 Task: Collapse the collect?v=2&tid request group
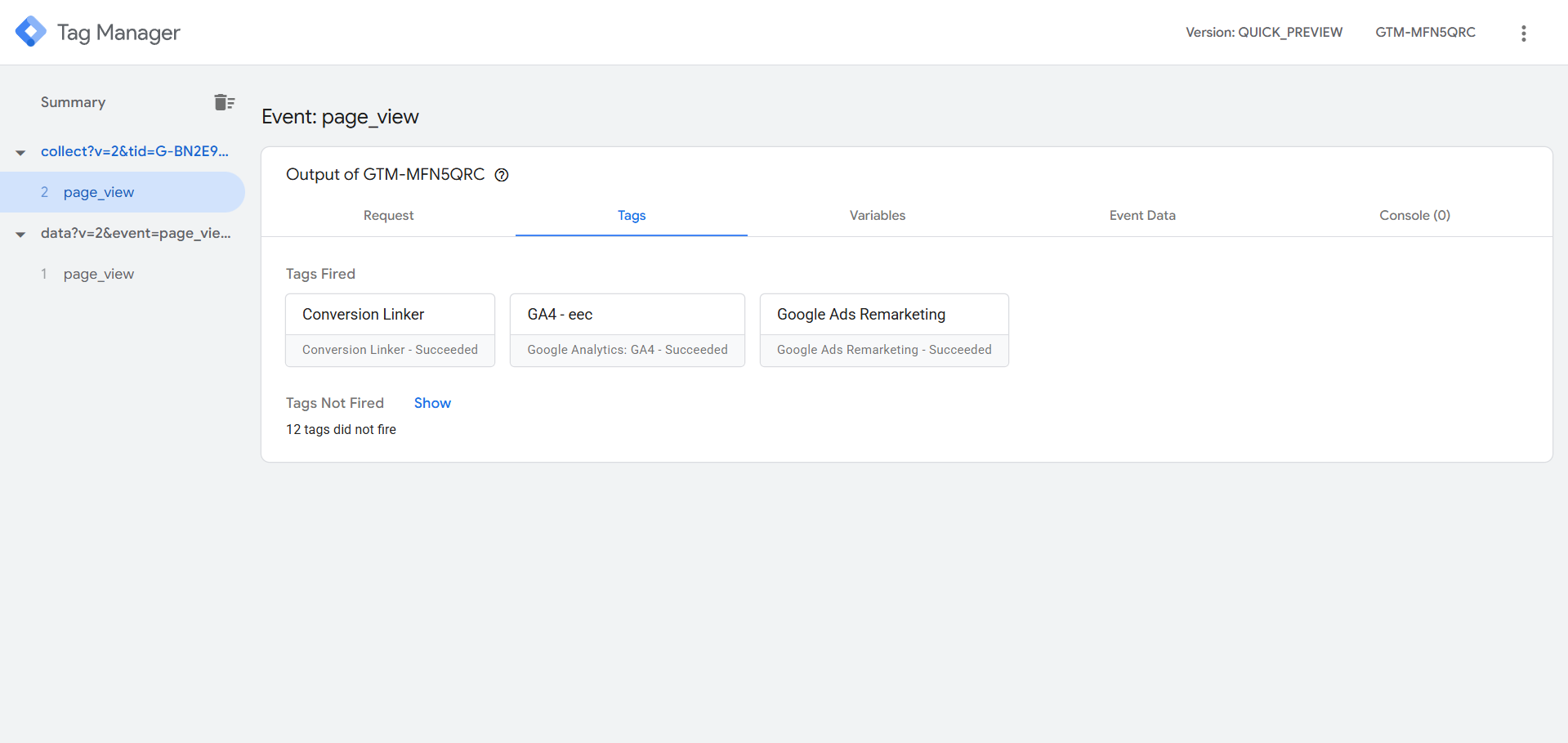point(20,152)
